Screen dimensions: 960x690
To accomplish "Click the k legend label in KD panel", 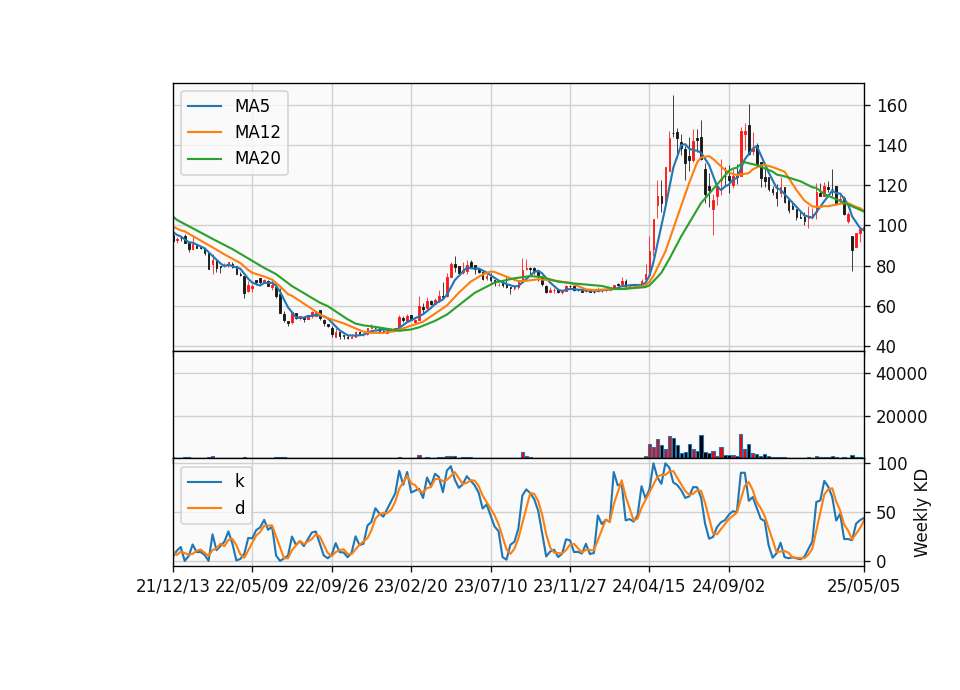I will coord(239,481).
